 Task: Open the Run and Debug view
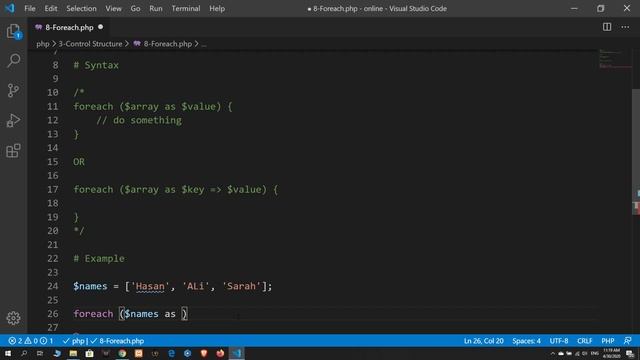(13, 120)
